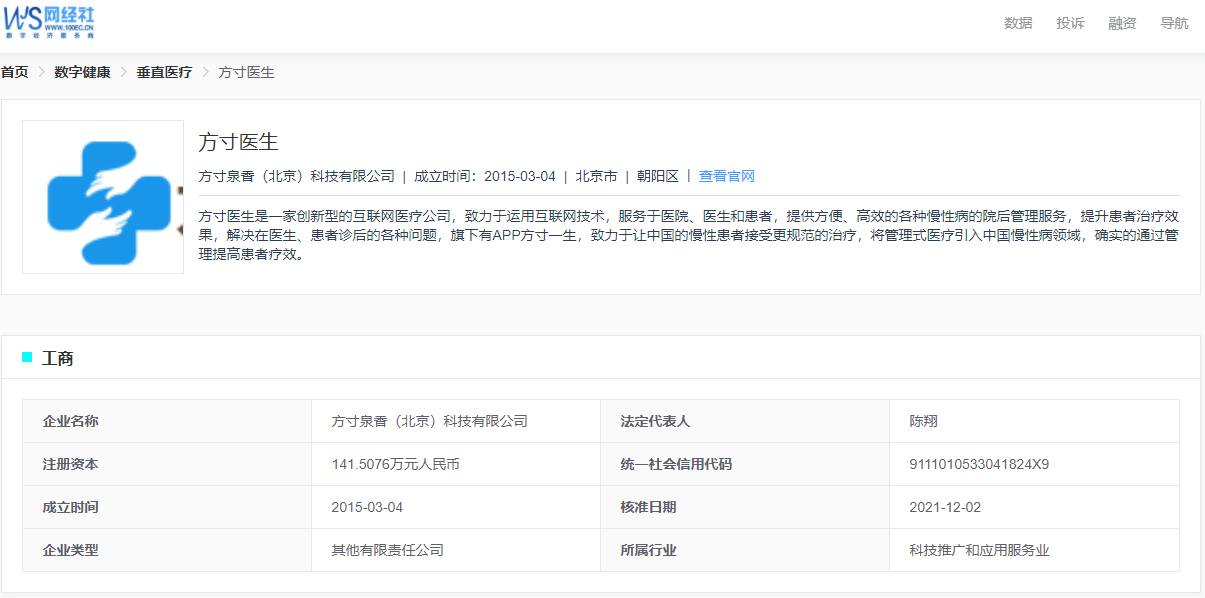Click the 方寸医生 breadcrumb entry

point(246,72)
